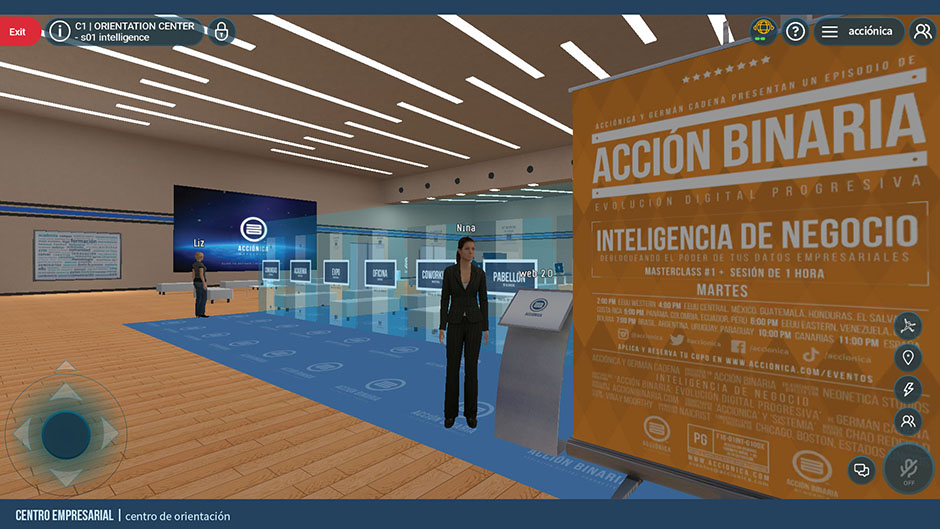940x529 pixels.
Task: Click the CENTRO EMPRESARIAL footer label
Action: (64, 516)
